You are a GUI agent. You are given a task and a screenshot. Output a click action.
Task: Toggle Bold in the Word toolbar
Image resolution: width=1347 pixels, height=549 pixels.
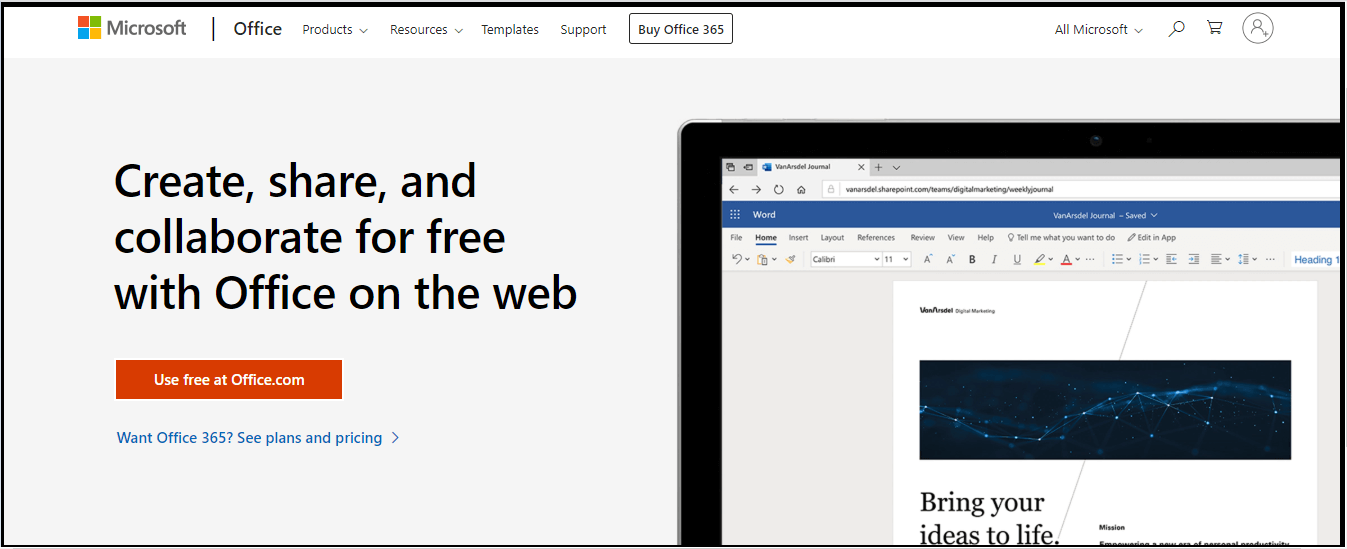tap(971, 259)
